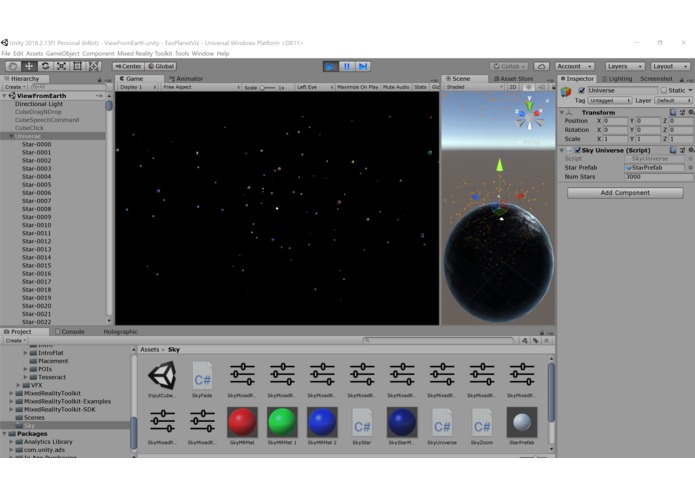
Task: Open the Shaded draw mode dropdown
Action: [474, 87]
